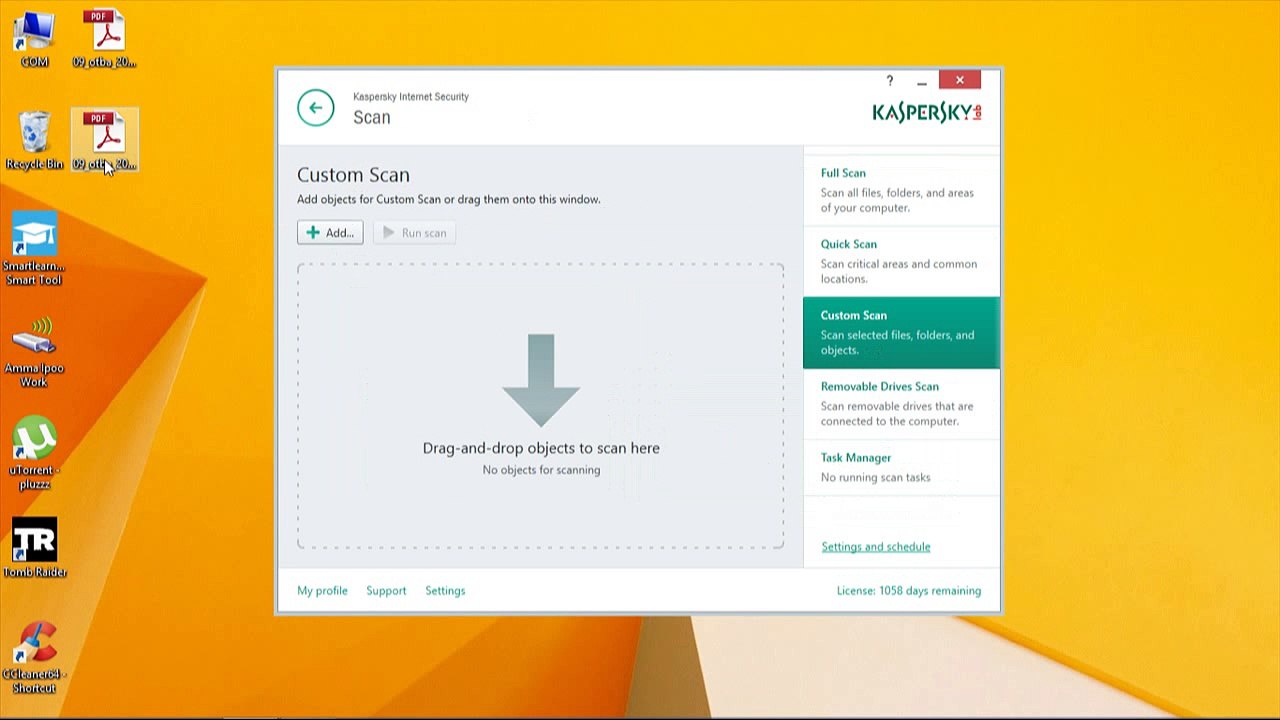Click the Add objects button
The height and width of the screenshot is (720, 1280).
tap(330, 233)
